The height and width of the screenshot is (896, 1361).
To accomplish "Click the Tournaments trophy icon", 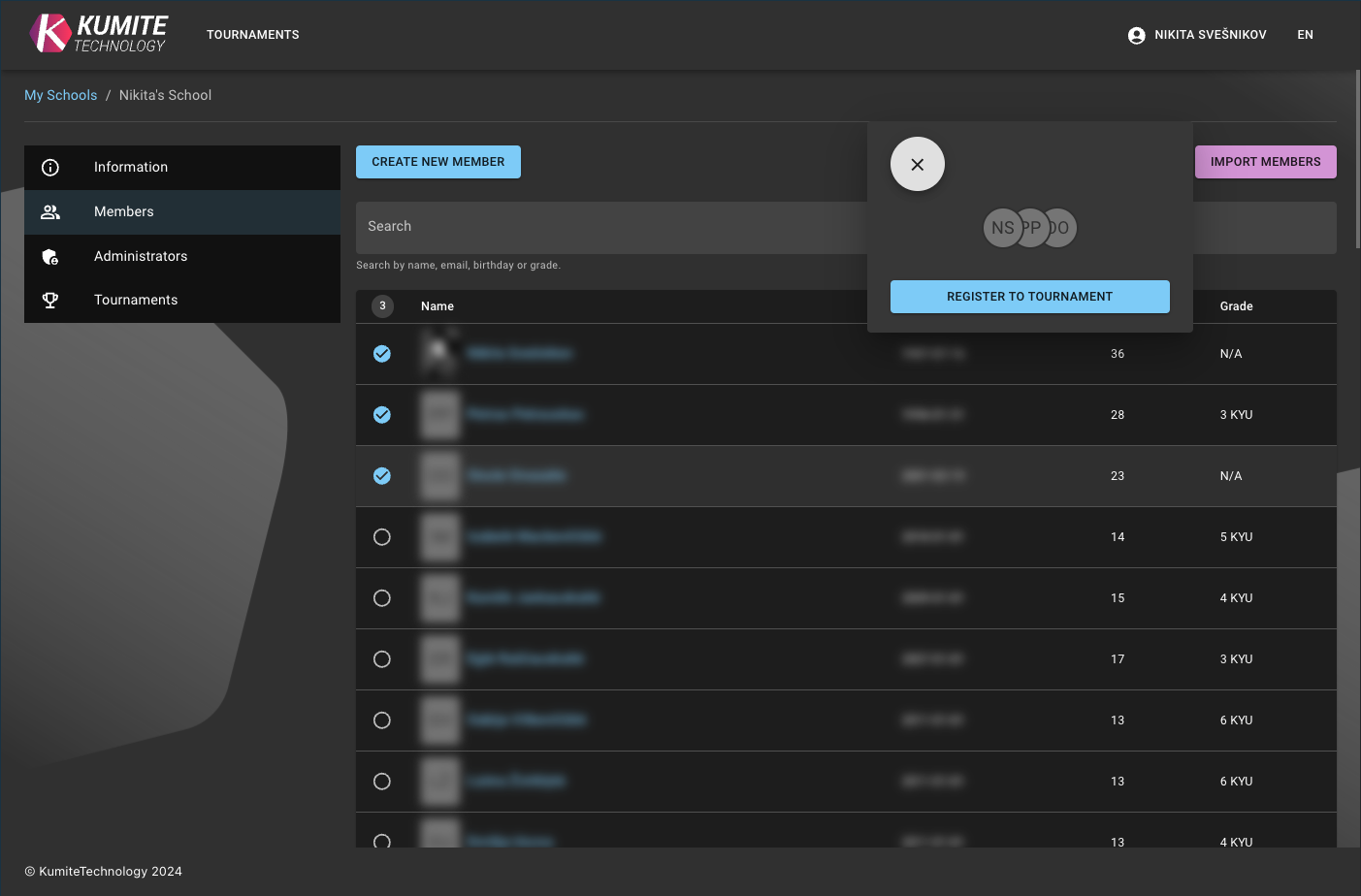I will pyautogui.click(x=50, y=301).
